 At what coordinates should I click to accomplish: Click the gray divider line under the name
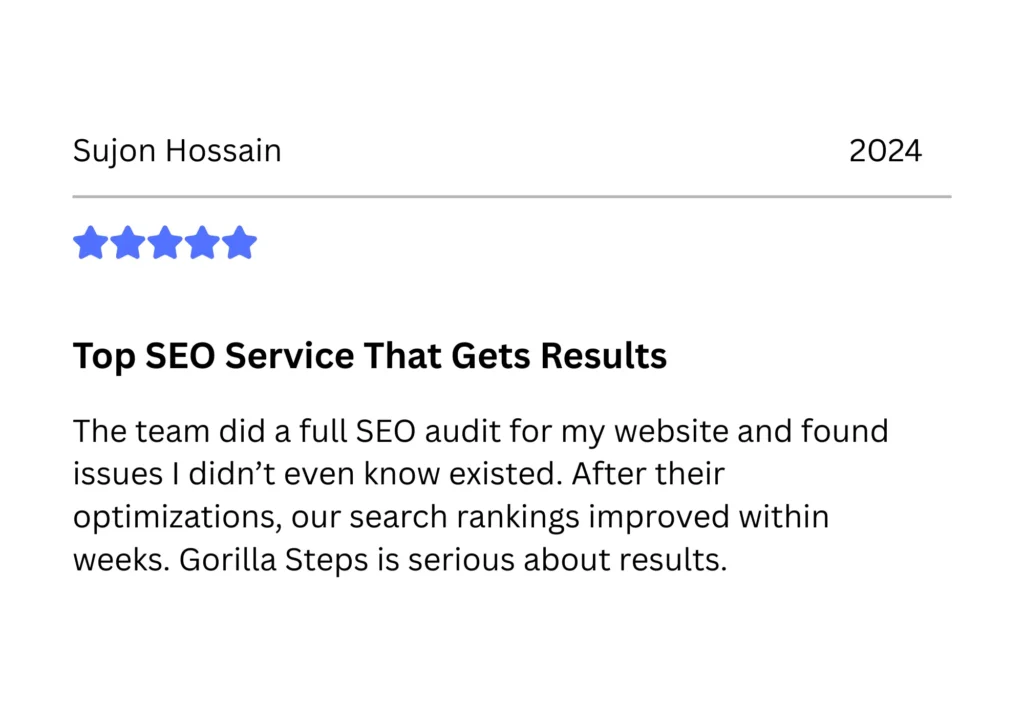(512, 196)
